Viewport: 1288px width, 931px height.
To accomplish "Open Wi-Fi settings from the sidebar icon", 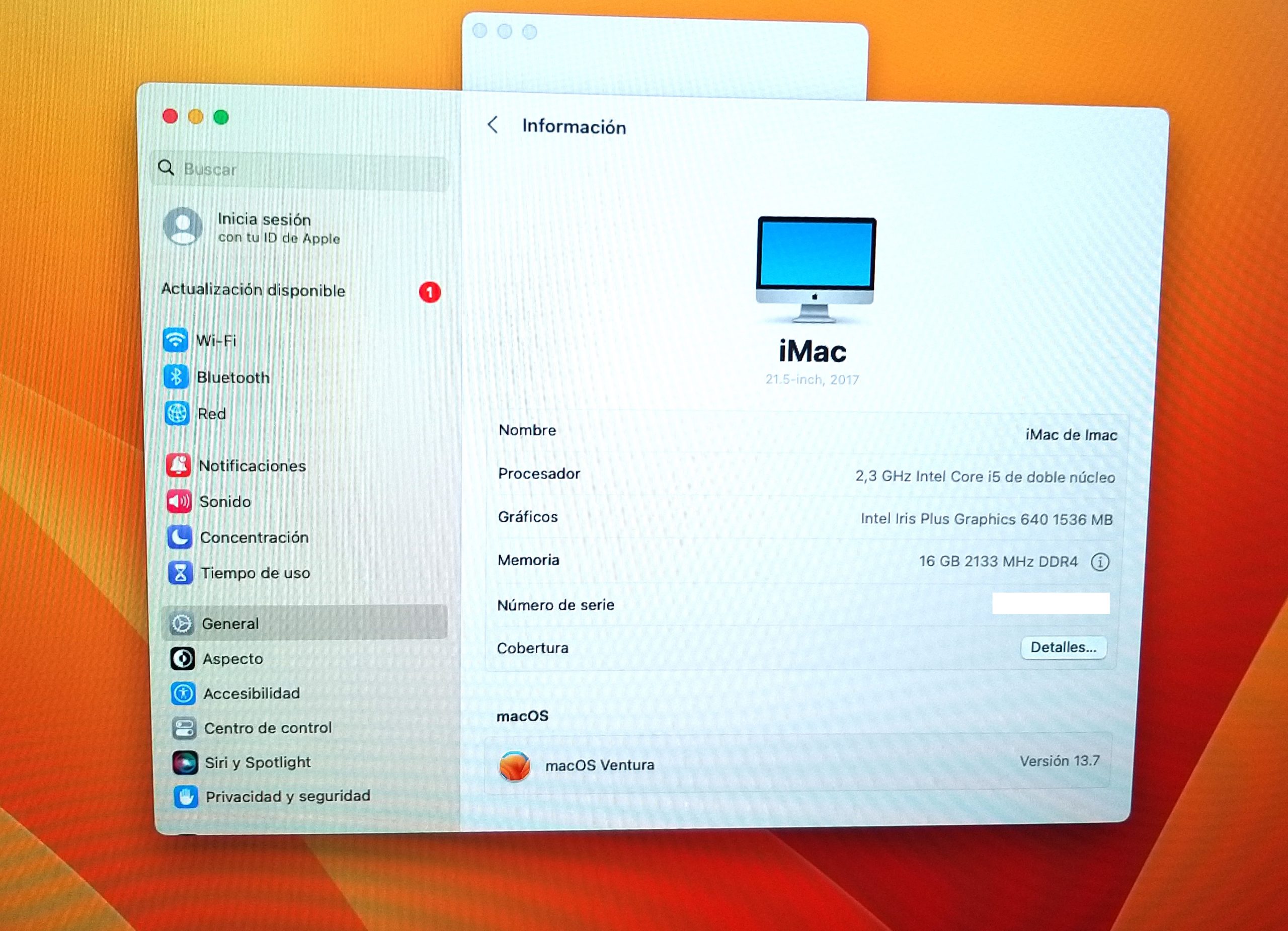I will 177,340.
